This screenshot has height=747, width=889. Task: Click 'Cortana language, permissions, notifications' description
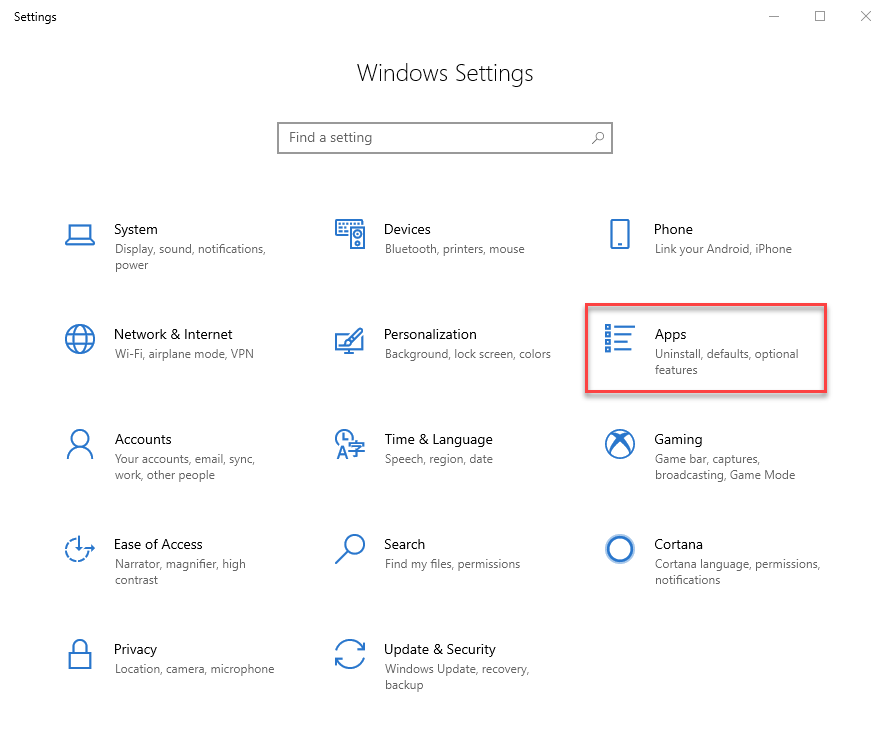(738, 571)
